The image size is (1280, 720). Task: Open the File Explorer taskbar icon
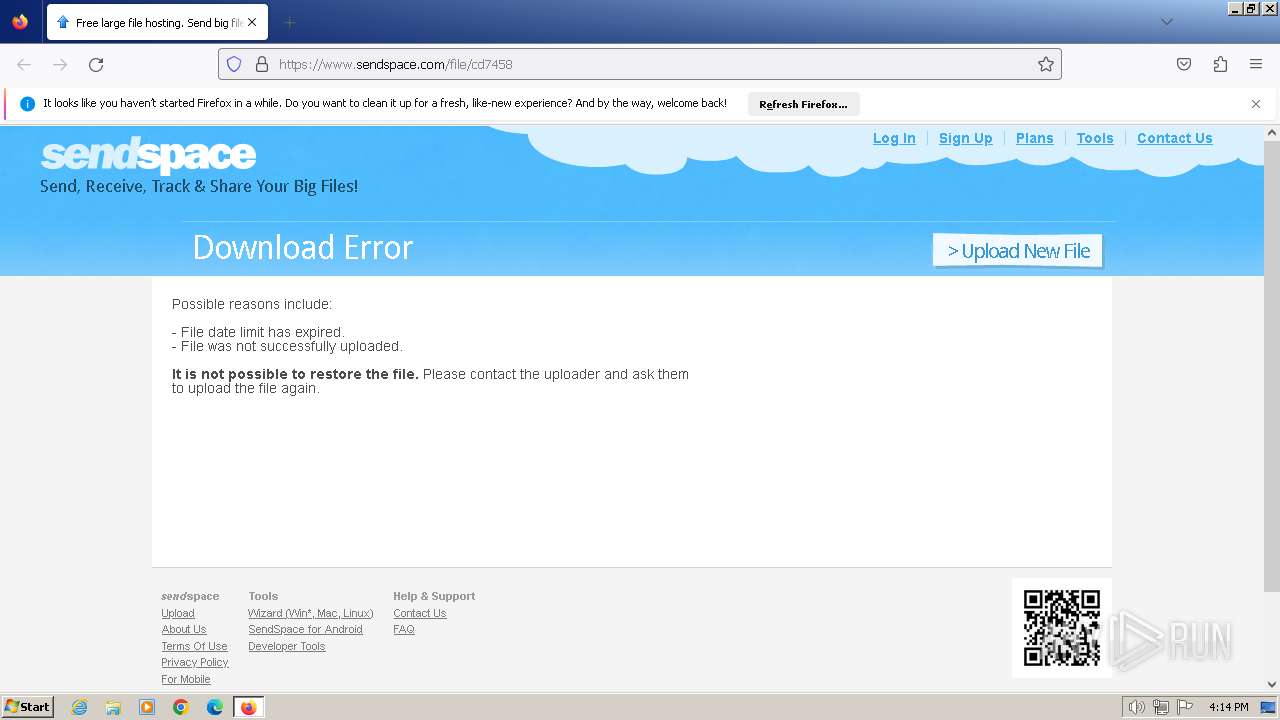(x=113, y=707)
